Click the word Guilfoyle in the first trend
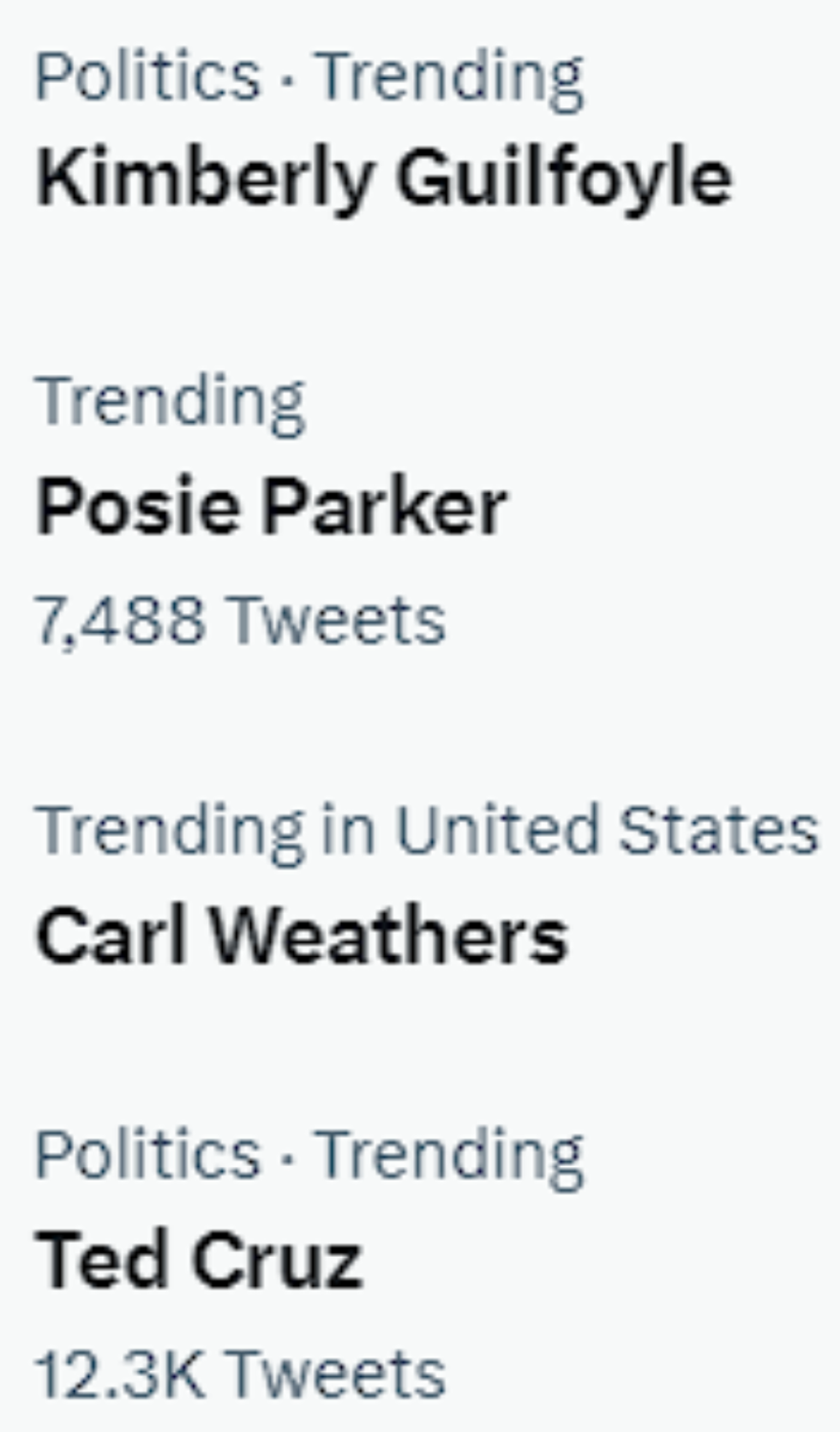The width and height of the screenshot is (840, 1432). click(x=563, y=177)
